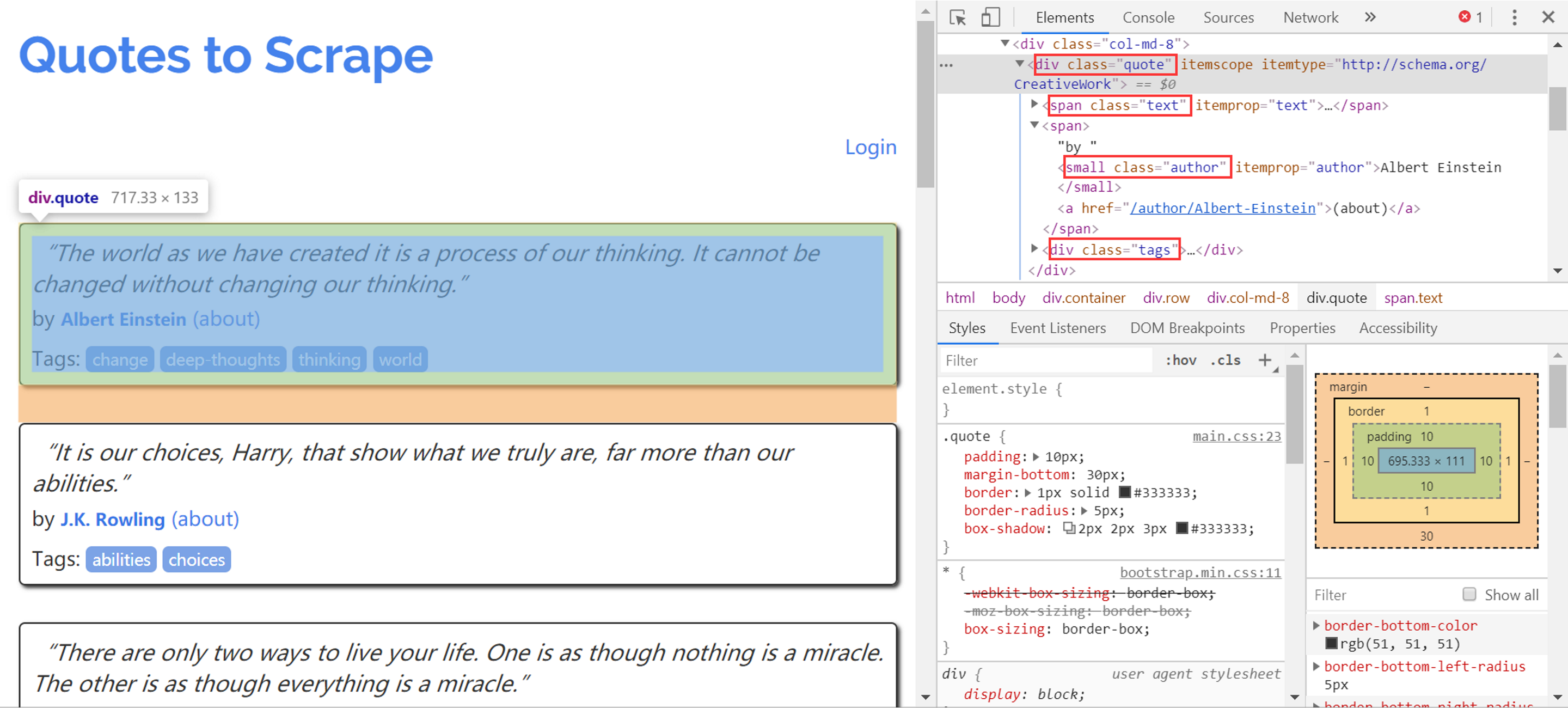Expand the span class text node
The width and height of the screenshot is (1568, 708).
1034,105
